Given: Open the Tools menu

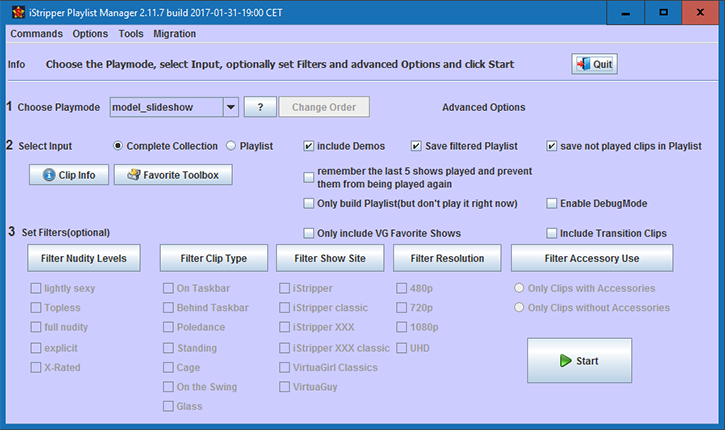Looking at the screenshot, I should 131,34.
